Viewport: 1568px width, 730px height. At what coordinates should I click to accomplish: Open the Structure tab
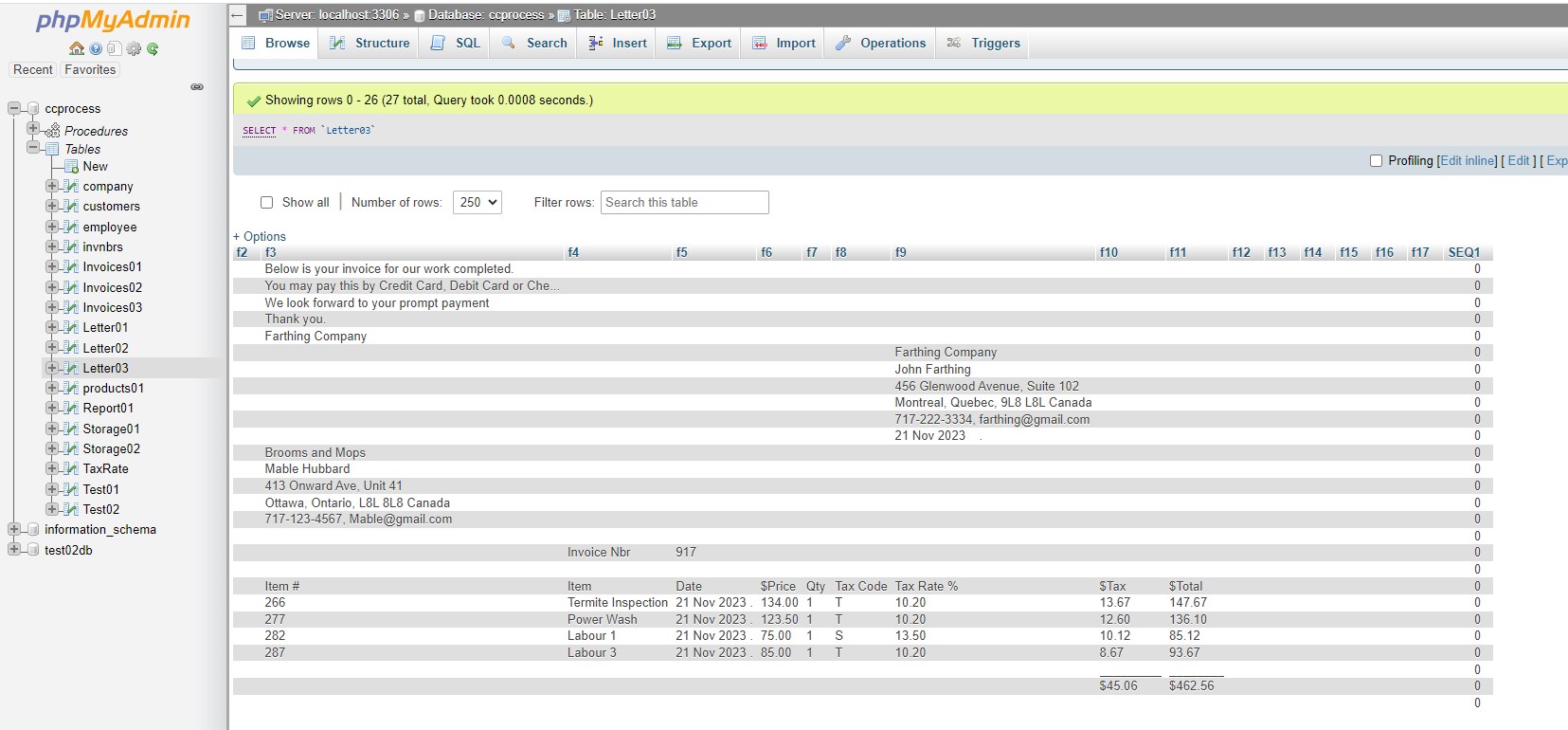coord(369,44)
